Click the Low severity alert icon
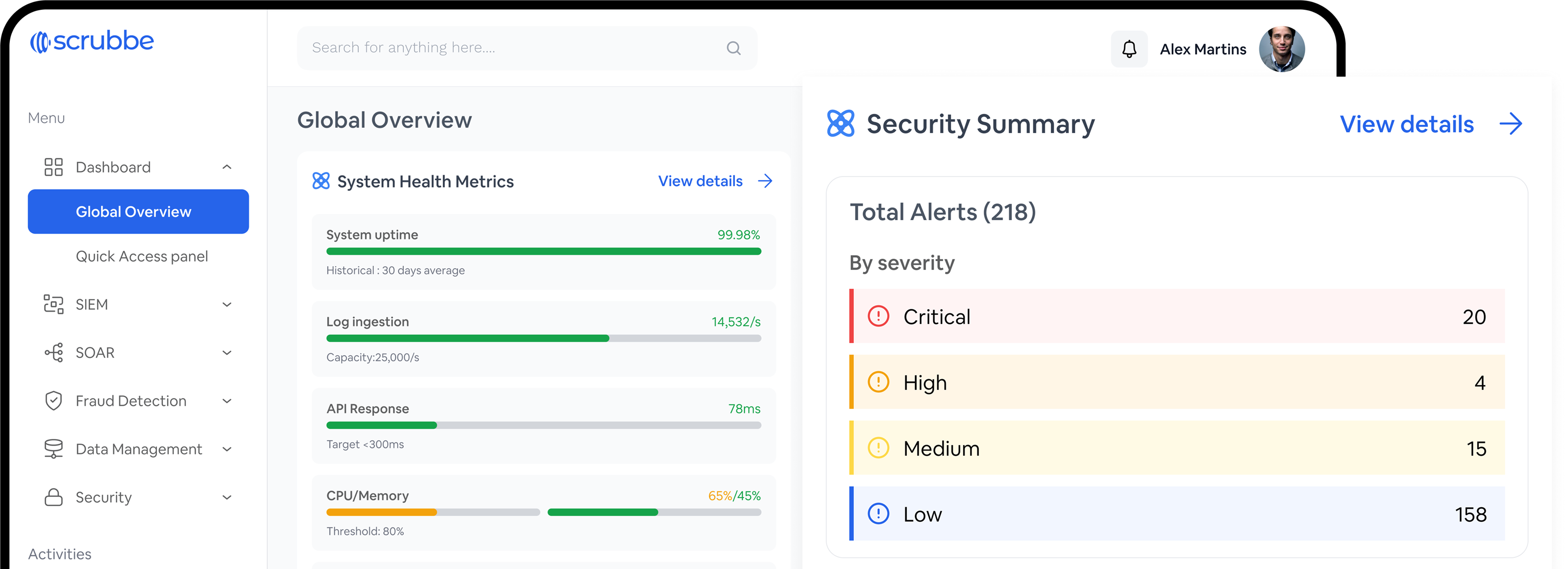Viewport: 1568px width, 569px height. (878, 514)
